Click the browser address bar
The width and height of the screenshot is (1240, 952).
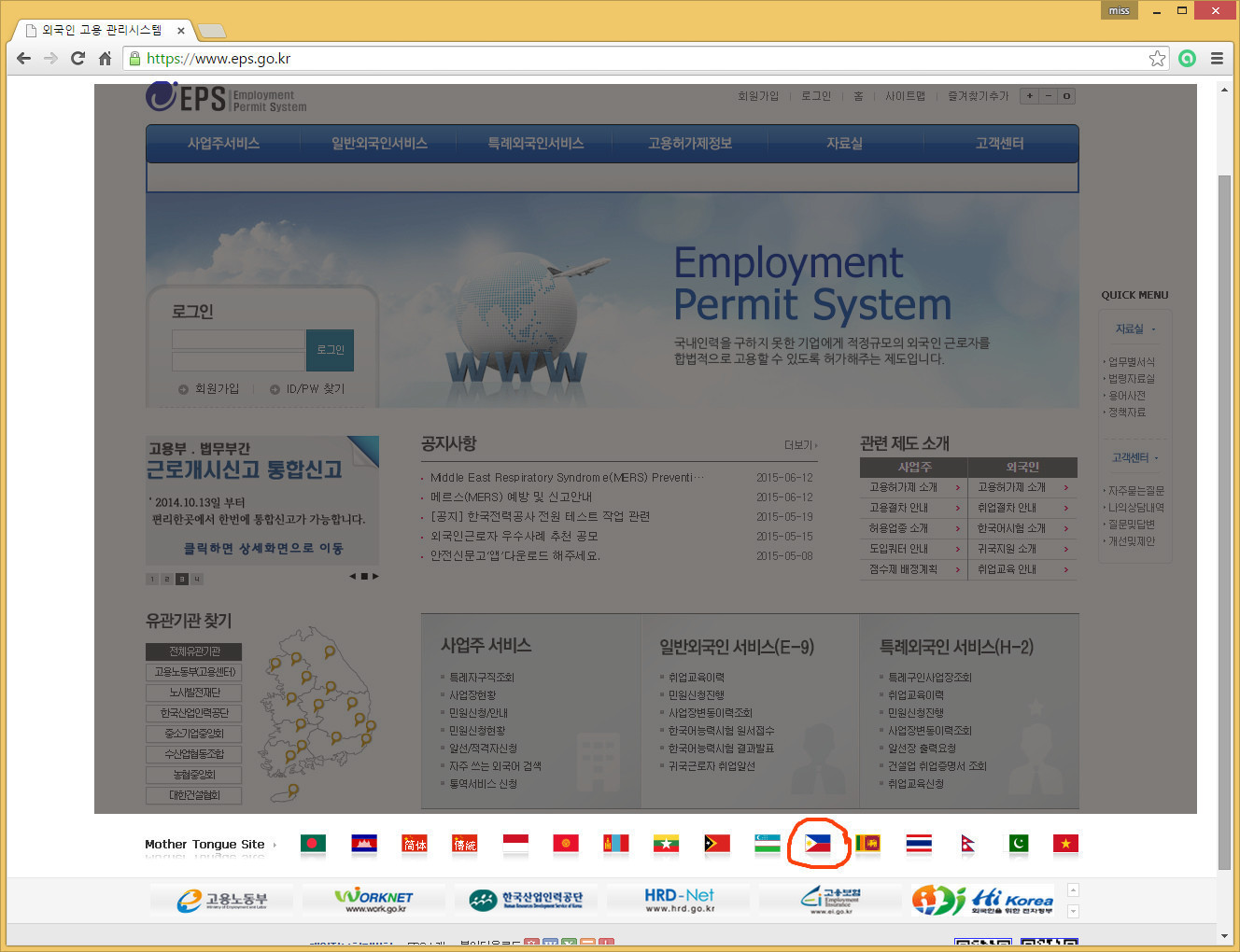tap(644, 58)
